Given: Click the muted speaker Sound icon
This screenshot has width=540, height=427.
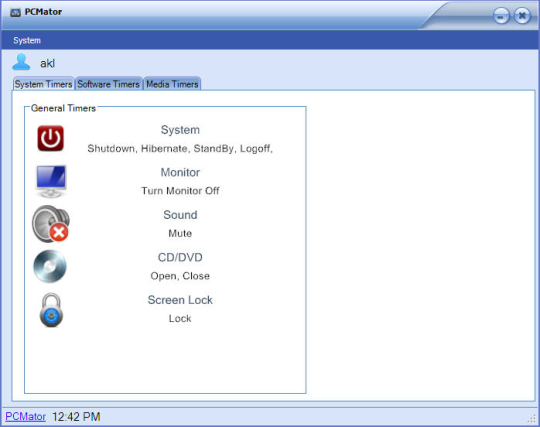Looking at the screenshot, I should point(51,223).
